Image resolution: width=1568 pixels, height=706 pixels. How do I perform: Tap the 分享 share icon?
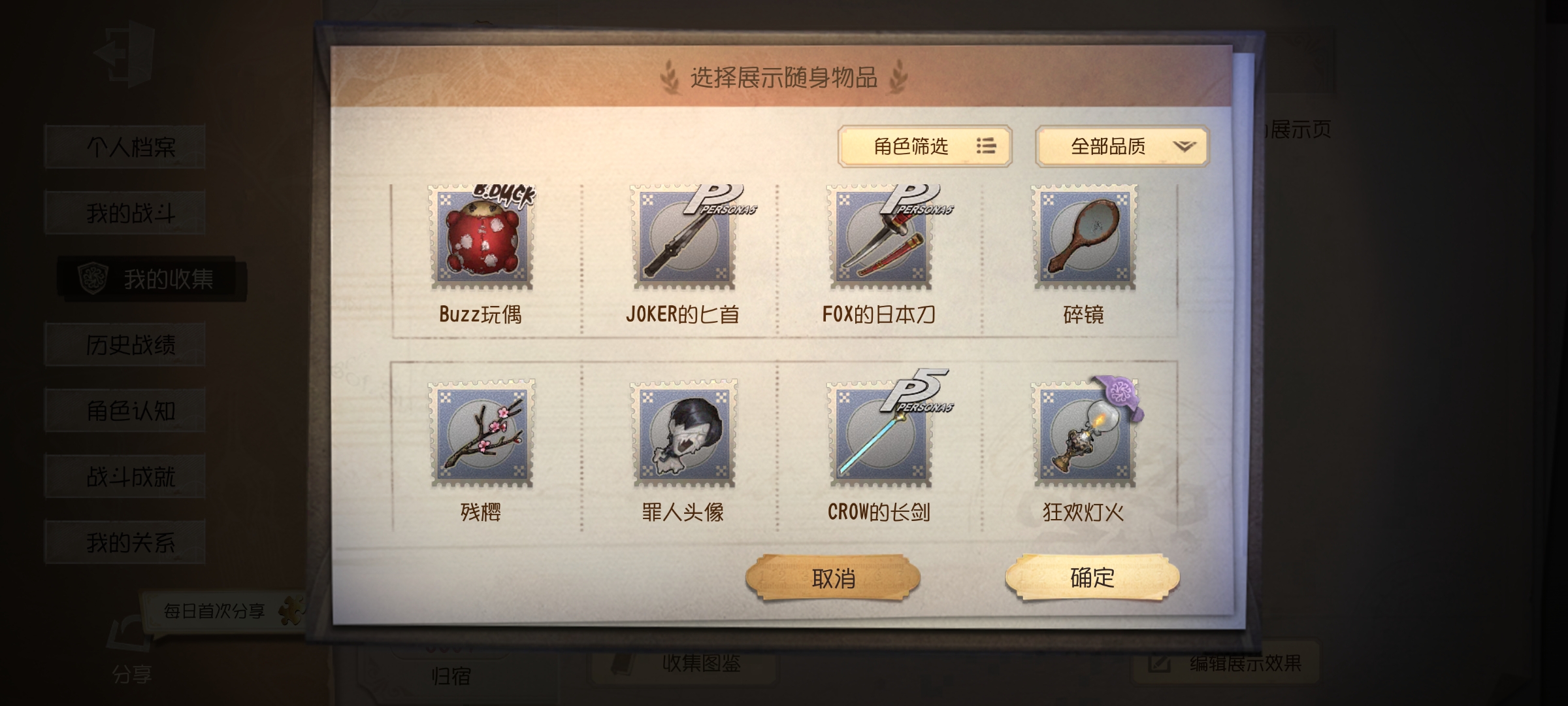pos(131,647)
